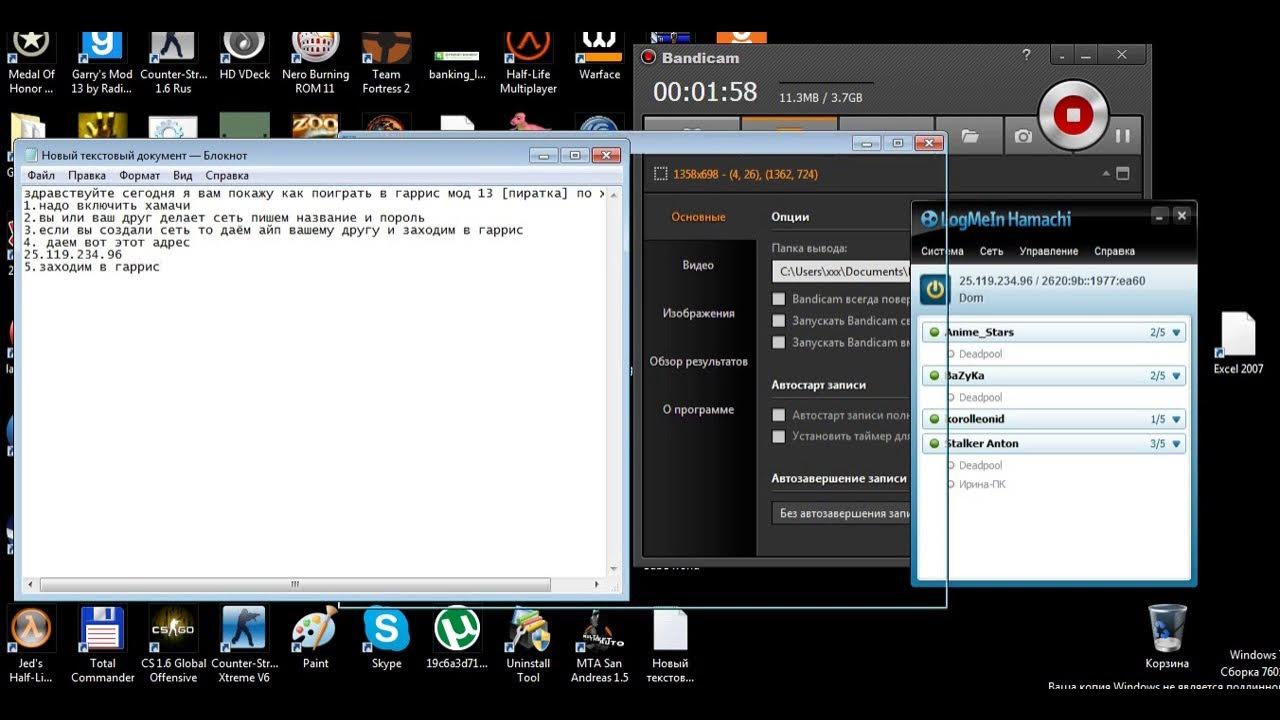Enable the 'Автостарт записи полн...' checkbox

(x=779, y=415)
